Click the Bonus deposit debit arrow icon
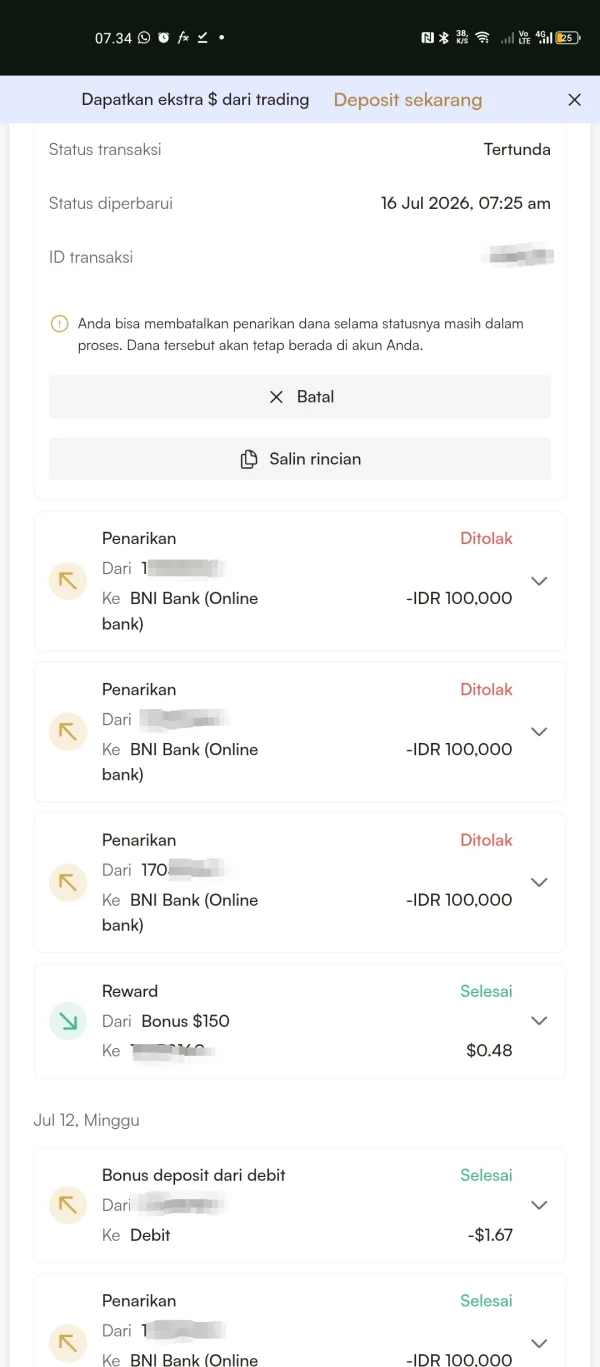 (x=68, y=1205)
